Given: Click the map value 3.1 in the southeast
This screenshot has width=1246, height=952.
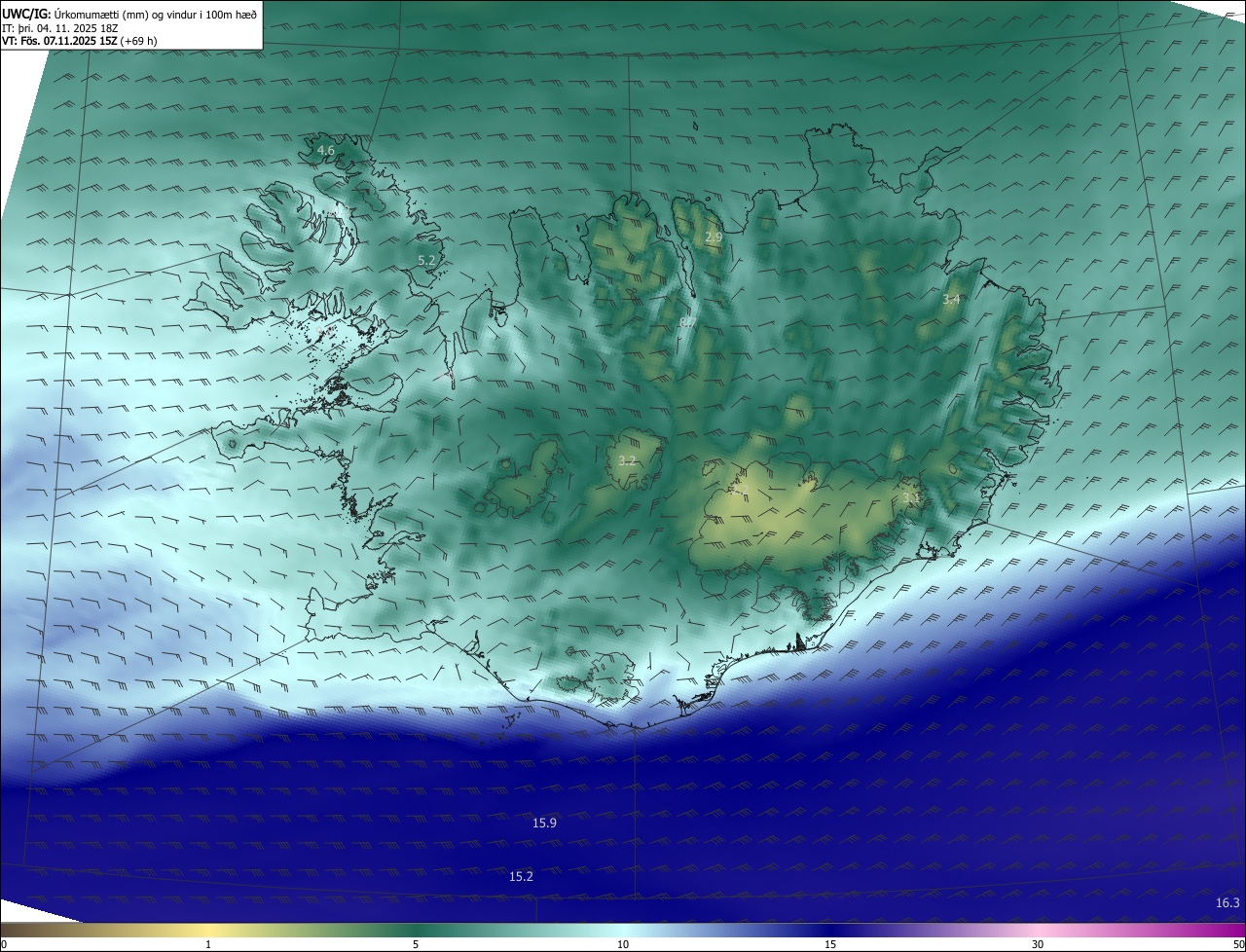Looking at the screenshot, I should point(911,497).
